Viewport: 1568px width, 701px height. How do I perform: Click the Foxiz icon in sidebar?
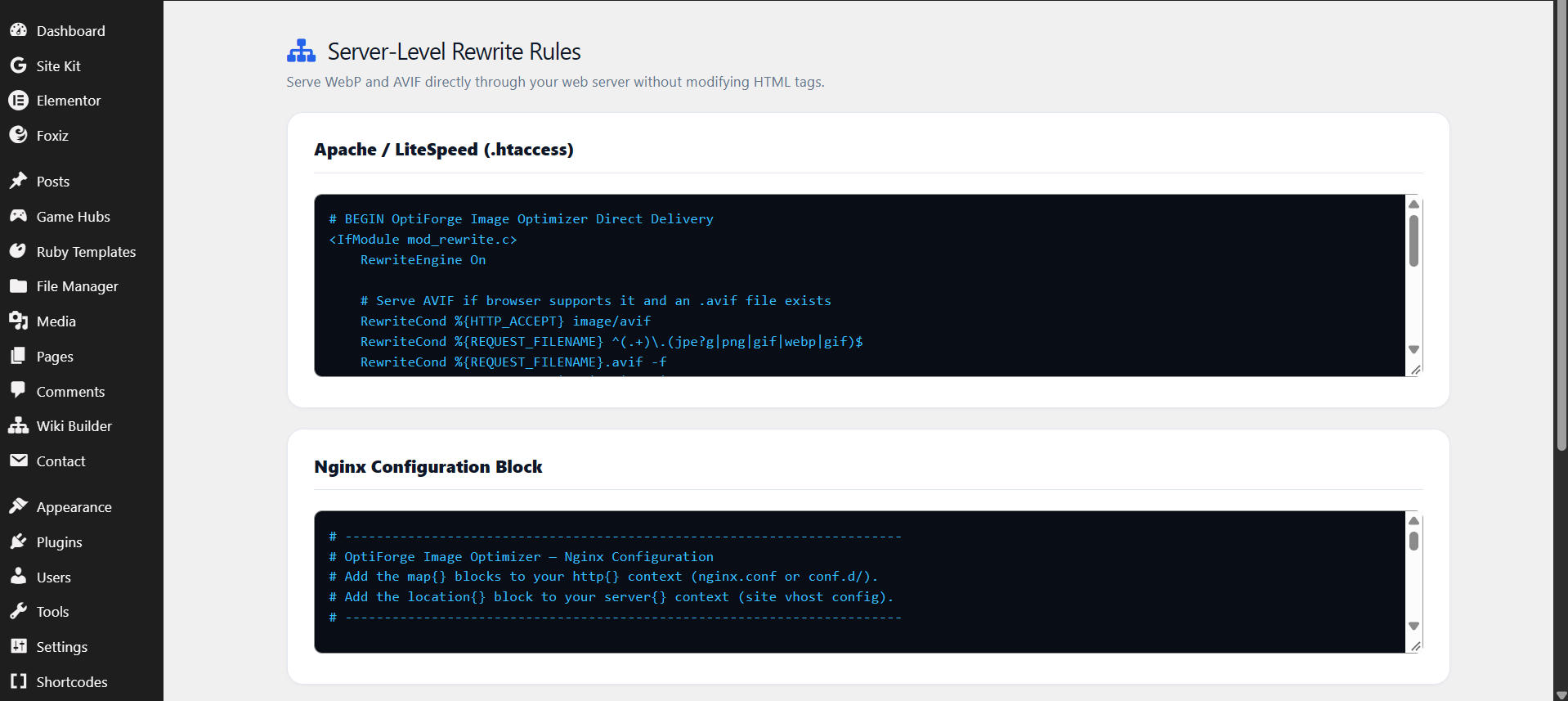coord(18,135)
